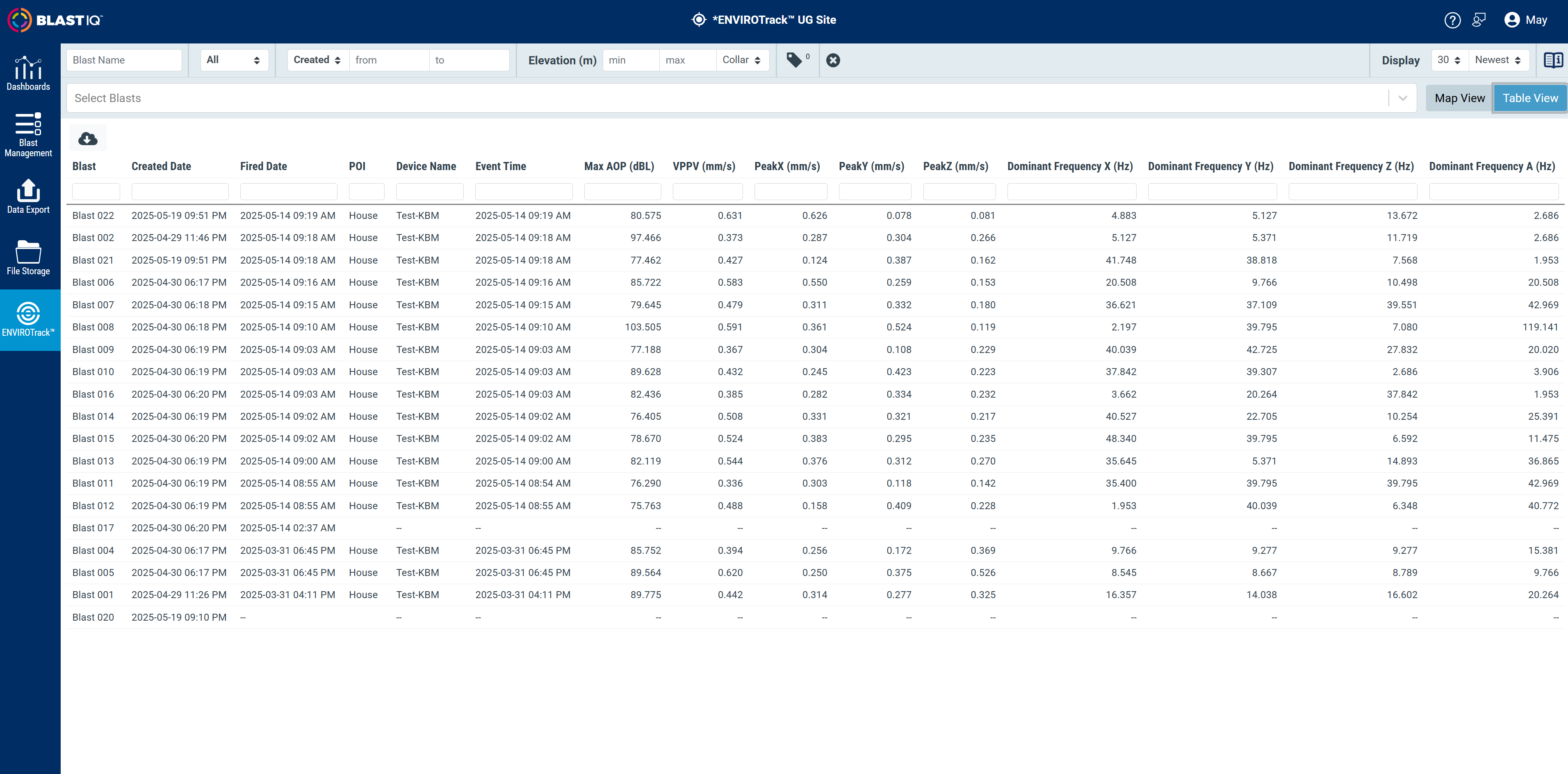Select the Blast 022 row name
This screenshot has height=774, width=1568.
click(93, 215)
